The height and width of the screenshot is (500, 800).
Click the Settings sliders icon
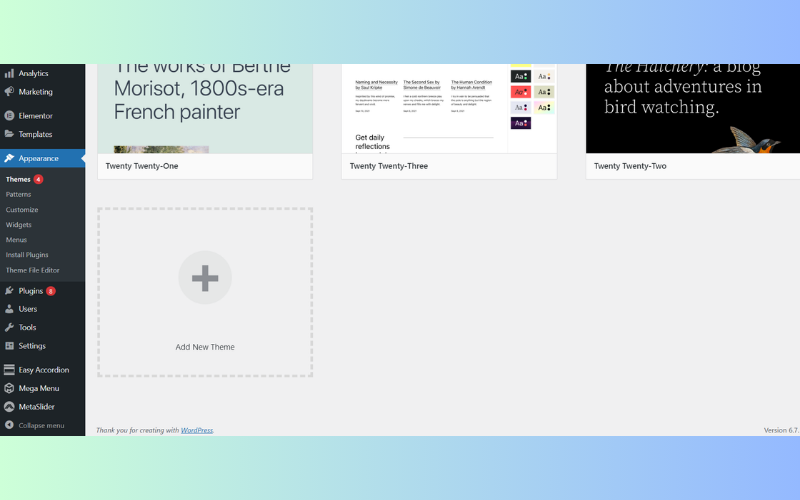(9, 346)
